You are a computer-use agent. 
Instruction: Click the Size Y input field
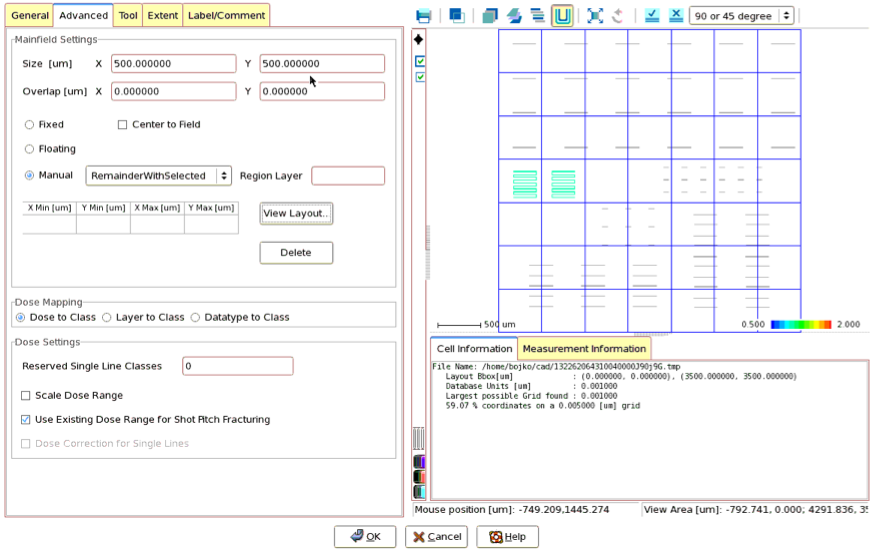[322, 63]
